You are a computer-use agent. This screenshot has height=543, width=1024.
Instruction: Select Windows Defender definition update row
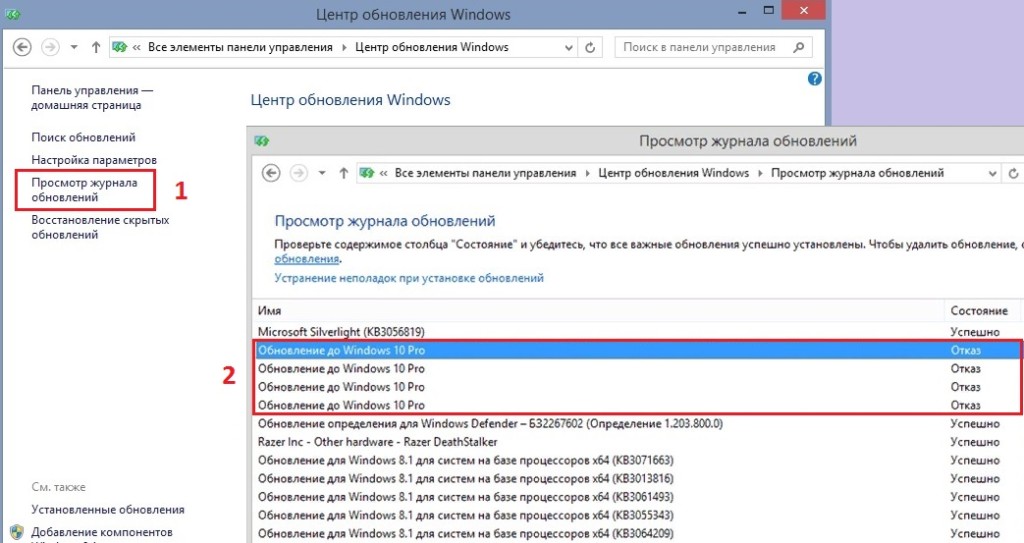point(638,423)
